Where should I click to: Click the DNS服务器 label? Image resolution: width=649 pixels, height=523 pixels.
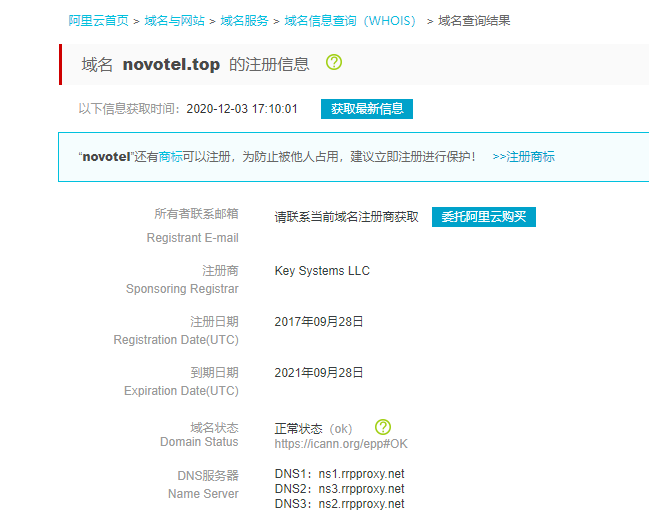[208, 475]
